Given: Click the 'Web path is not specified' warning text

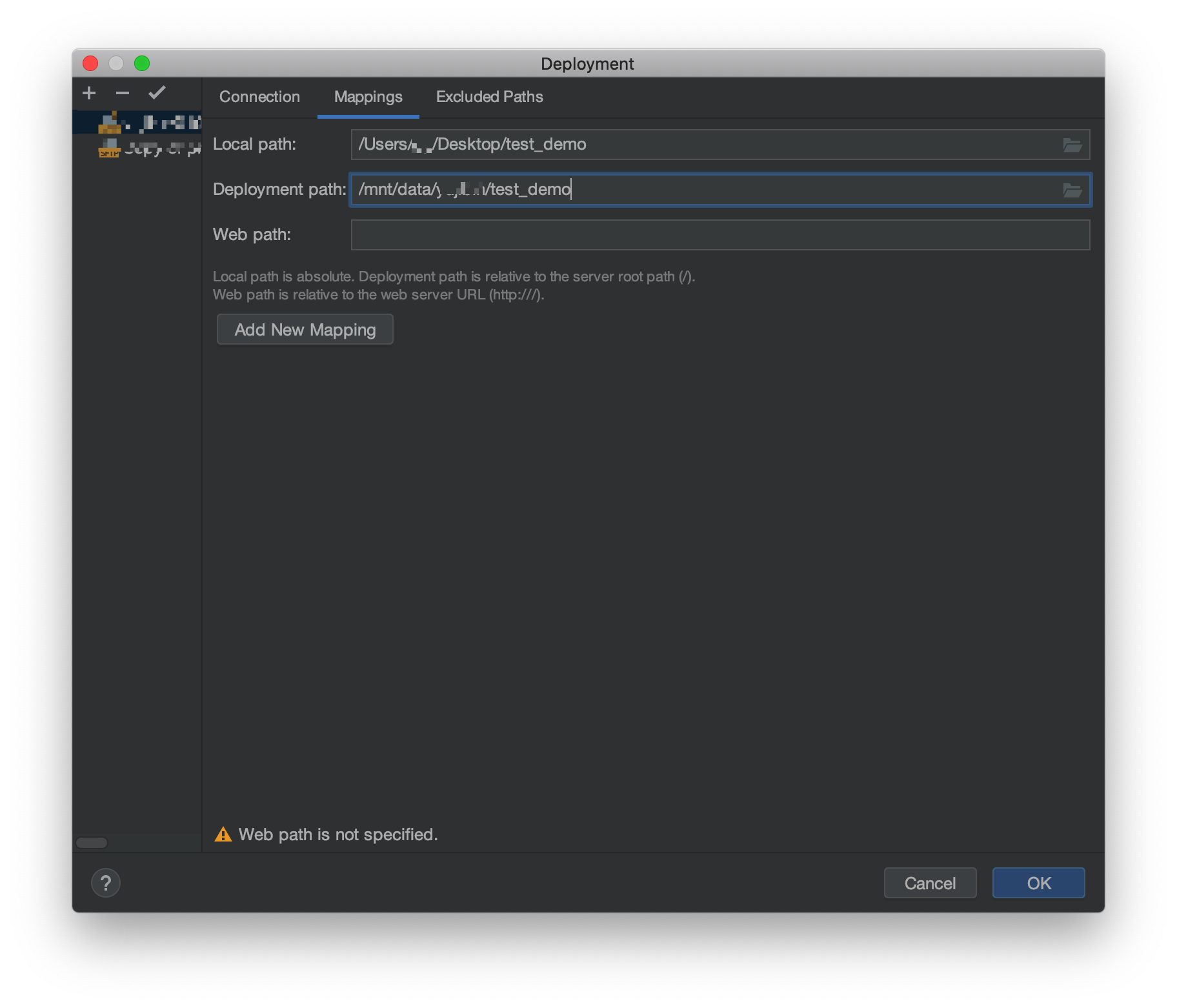Looking at the screenshot, I should point(338,835).
